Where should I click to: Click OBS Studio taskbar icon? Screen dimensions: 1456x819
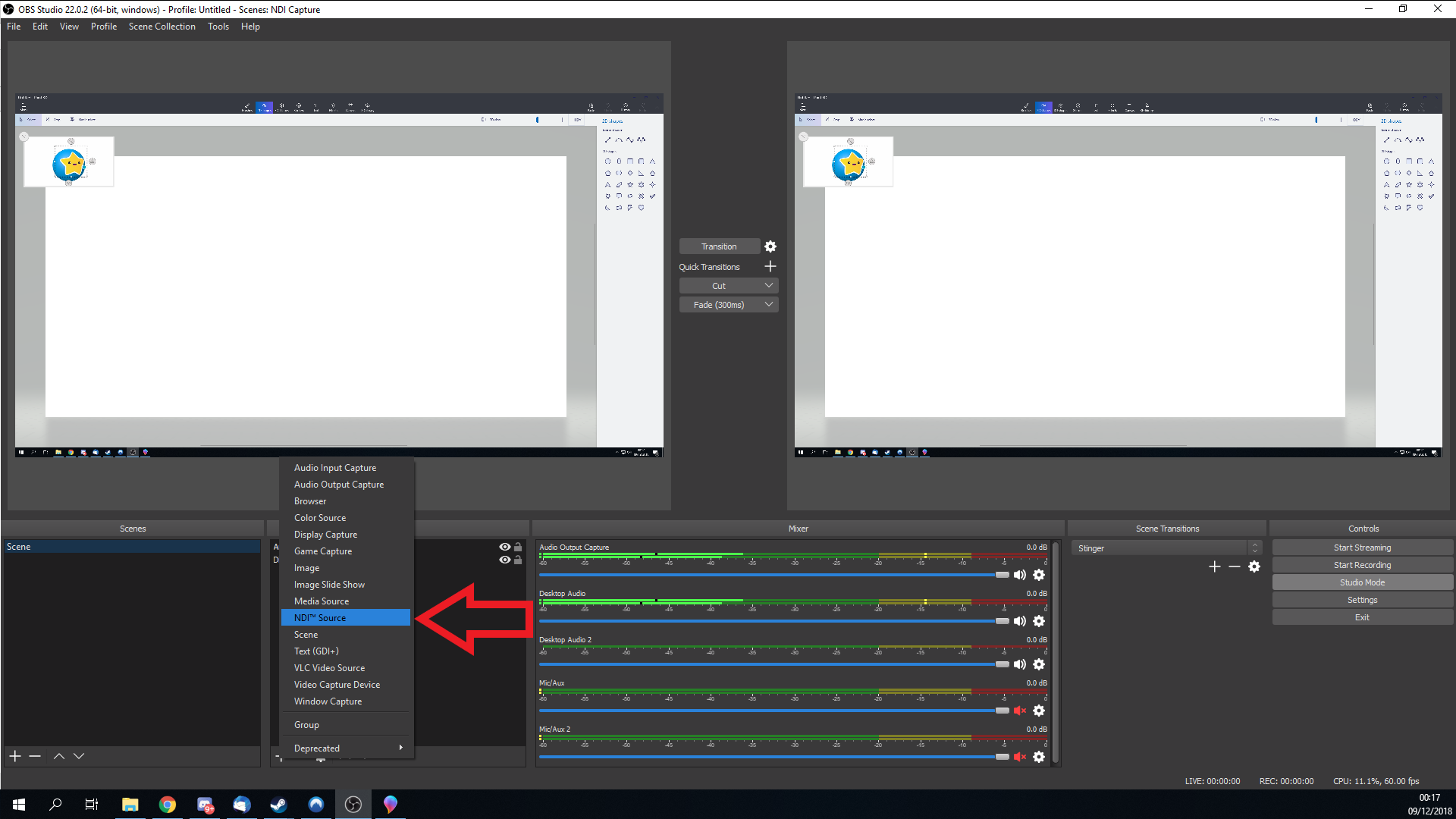tap(354, 803)
